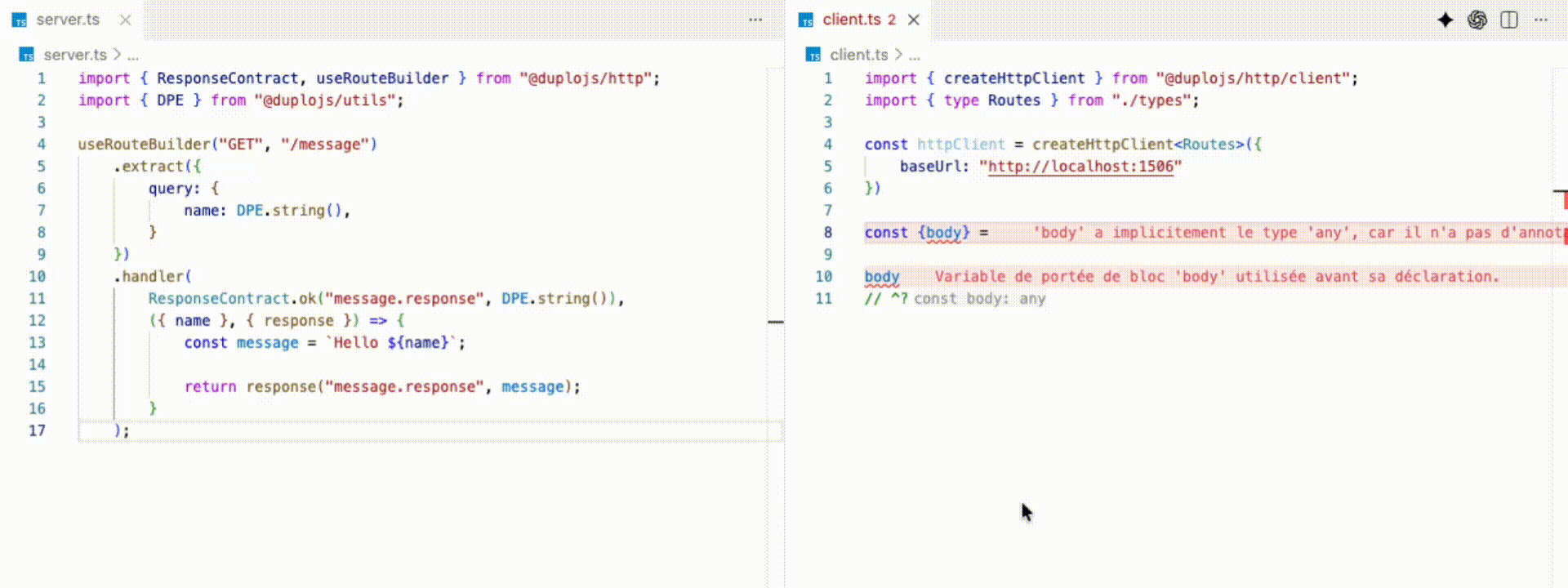This screenshot has height=588, width=1568.
Task: Open the ChatGPT extension icon
Action: tap(1477, 20)
